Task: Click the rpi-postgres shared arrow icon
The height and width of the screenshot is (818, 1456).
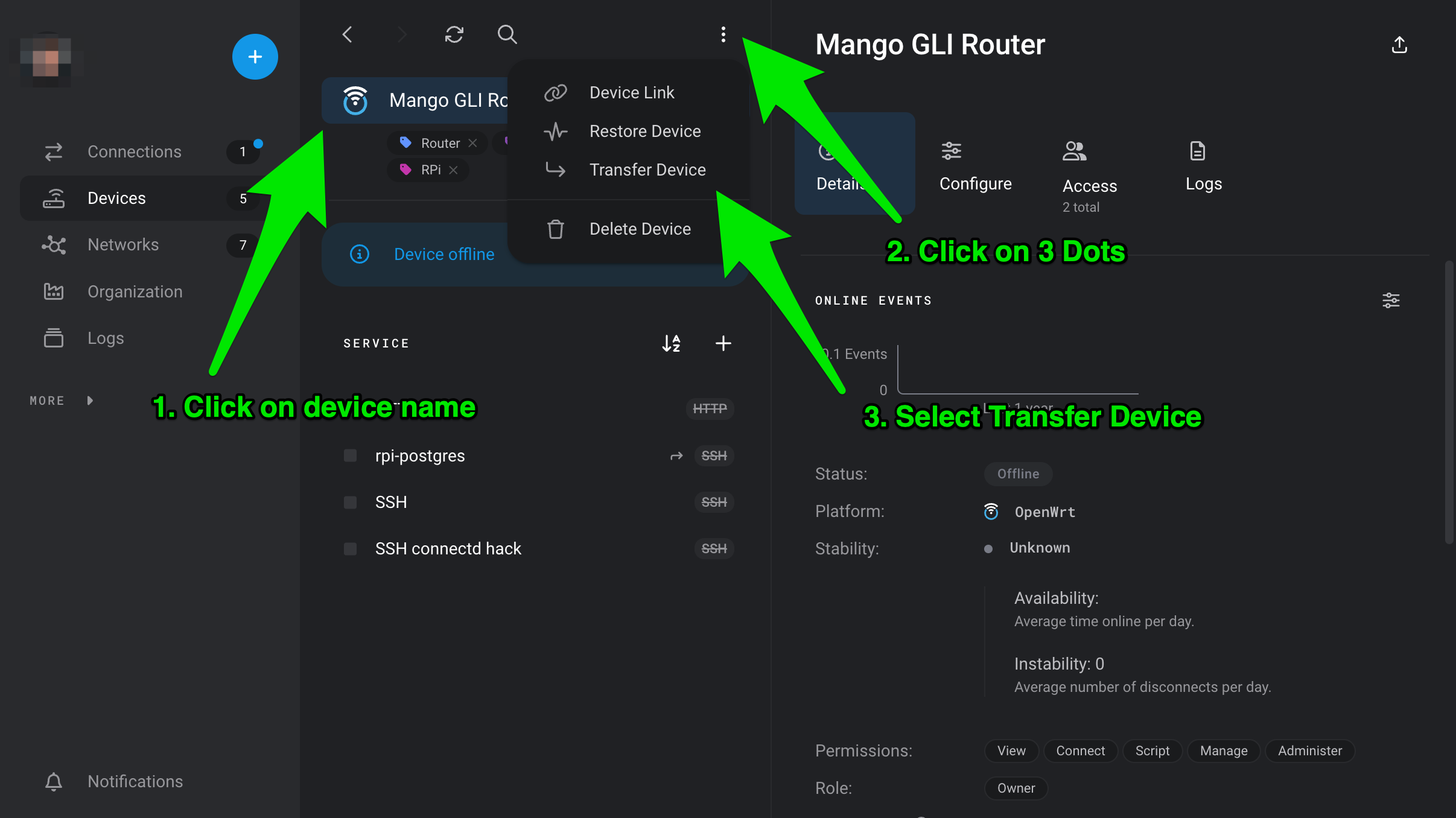Action: point(676,456)
